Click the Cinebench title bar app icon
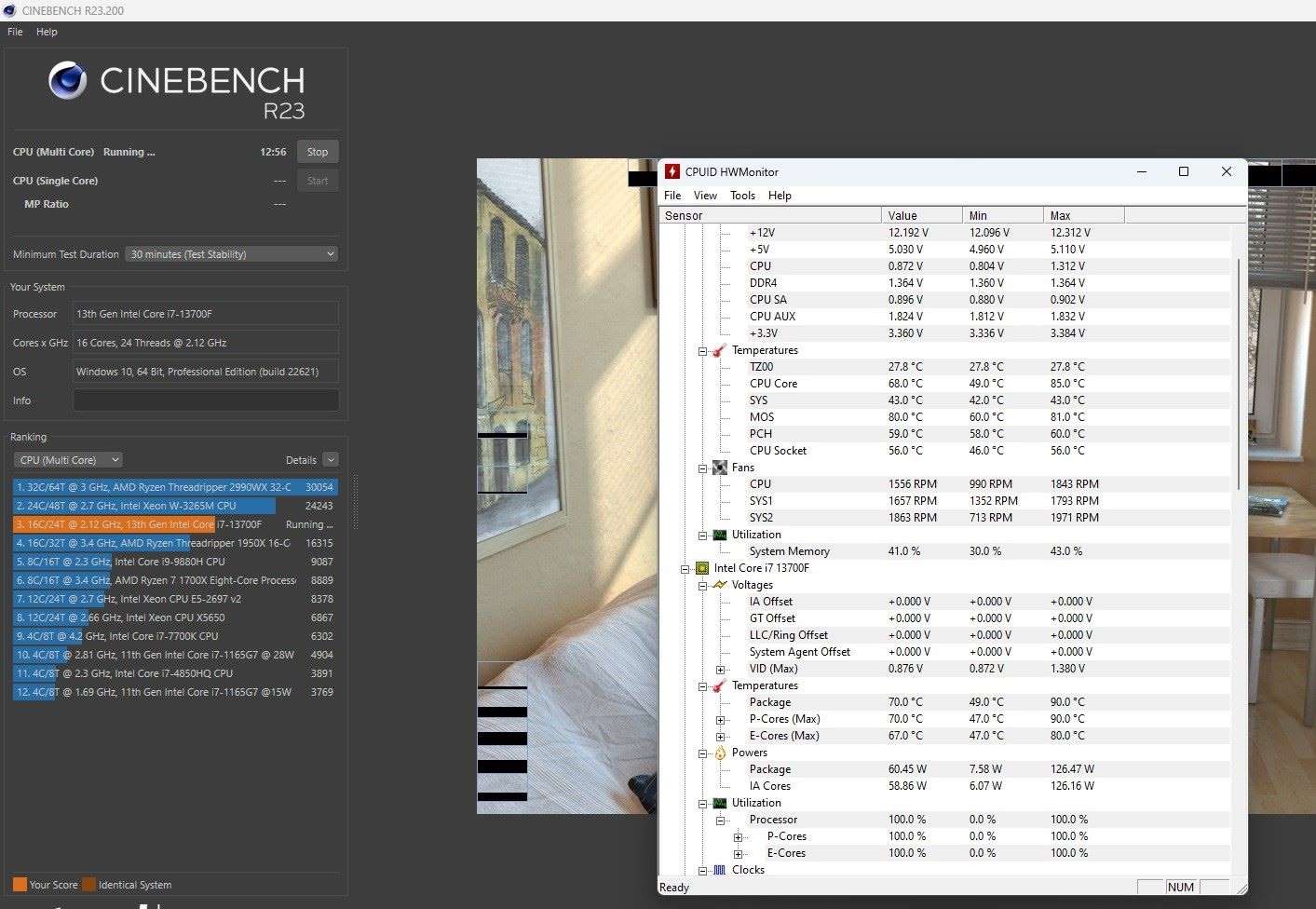Screen dimensions: 1316x909 [x=9, y=10]
